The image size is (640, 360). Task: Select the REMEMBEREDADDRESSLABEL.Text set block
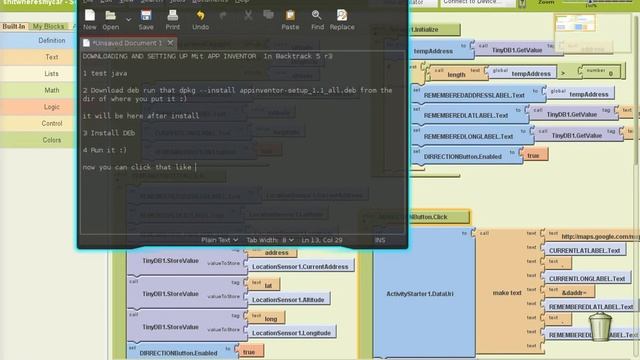[x=473, y=95]
